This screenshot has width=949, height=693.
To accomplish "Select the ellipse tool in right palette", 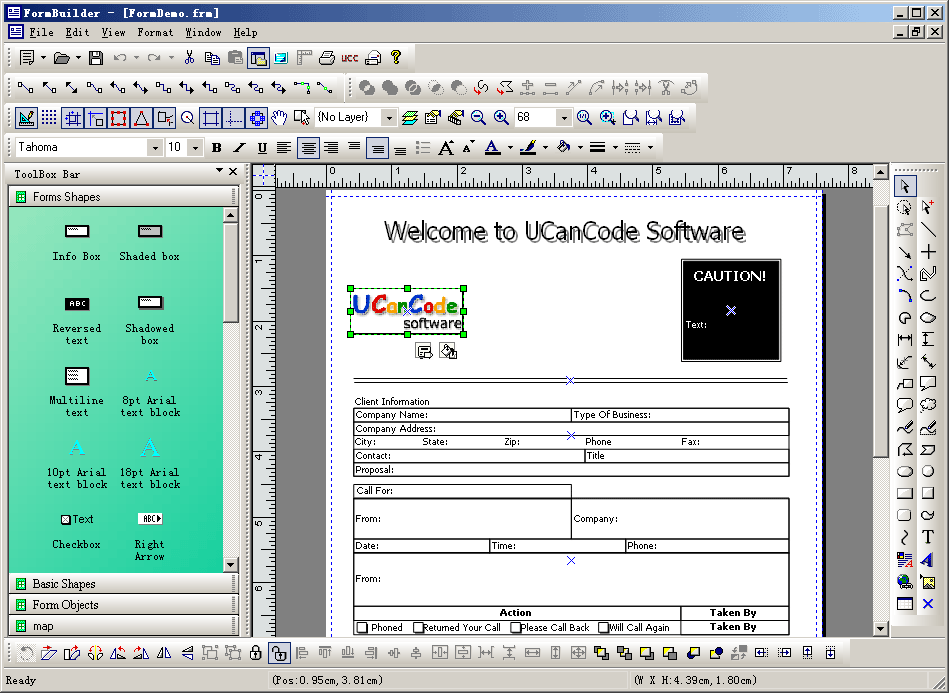I will (905, 471).
